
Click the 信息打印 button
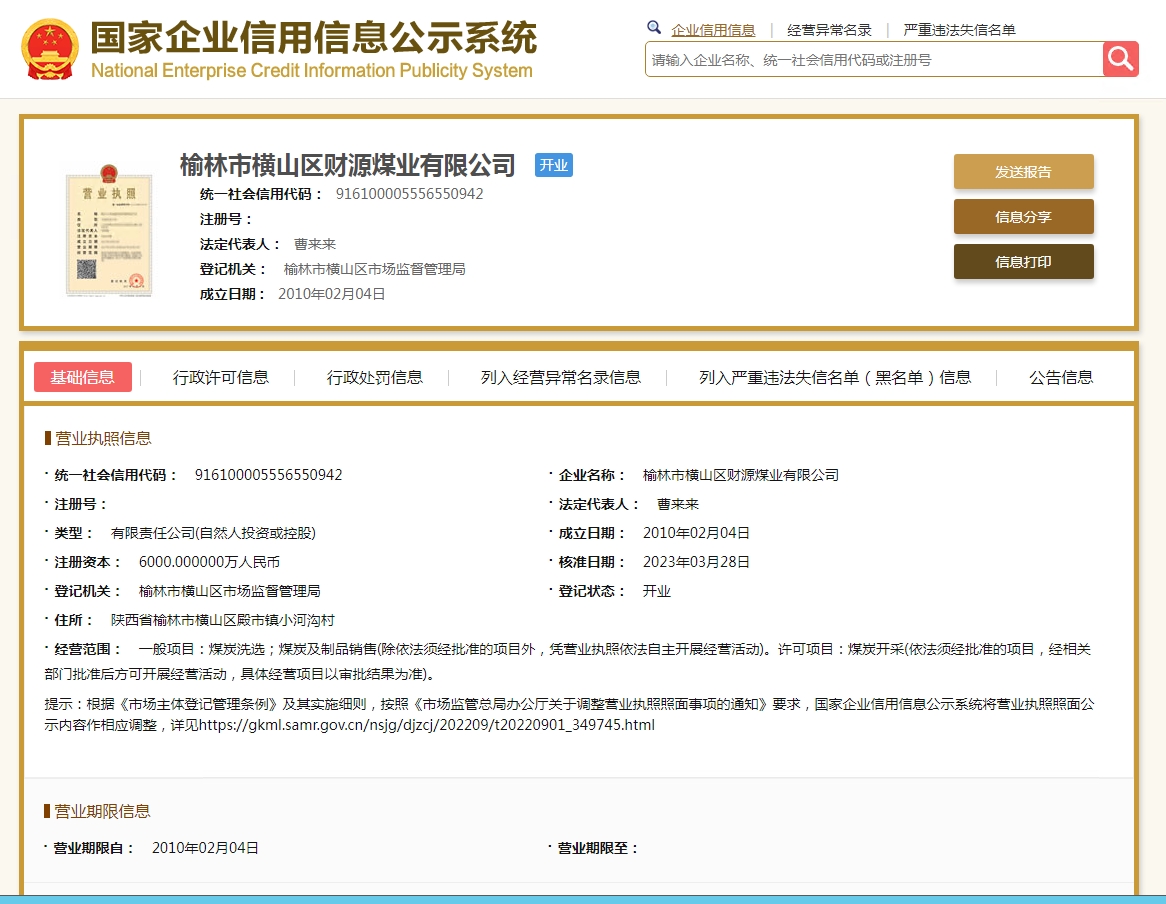coord(1023,262)
